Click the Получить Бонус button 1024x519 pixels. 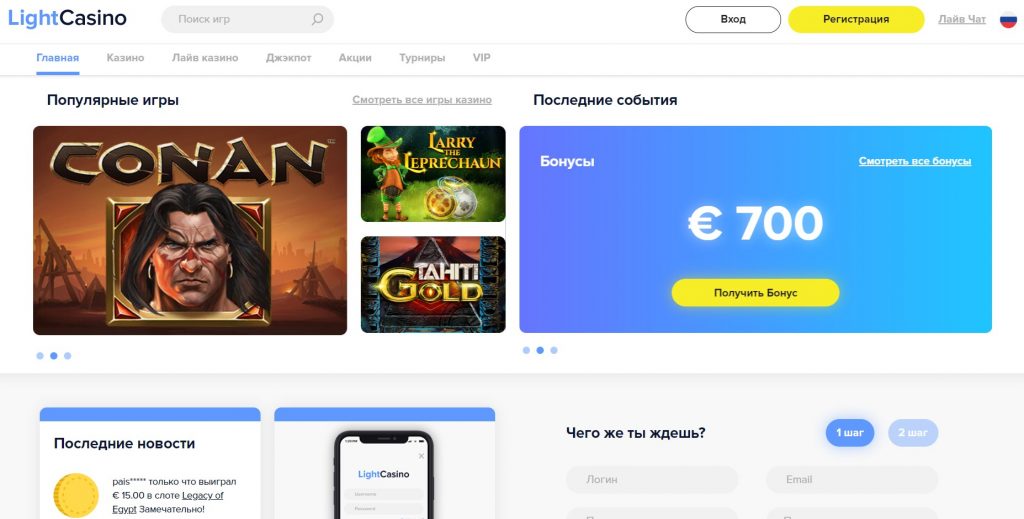coord(756,293)
